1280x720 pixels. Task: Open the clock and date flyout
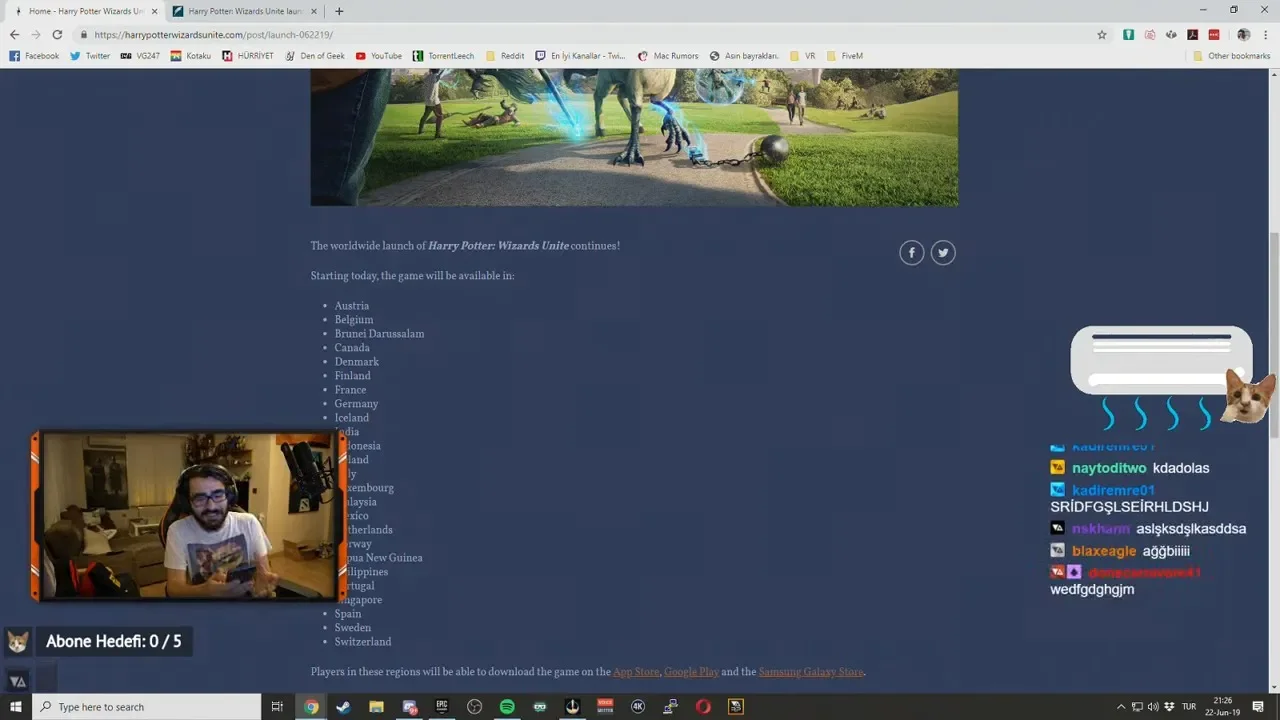coord(1222,707)
